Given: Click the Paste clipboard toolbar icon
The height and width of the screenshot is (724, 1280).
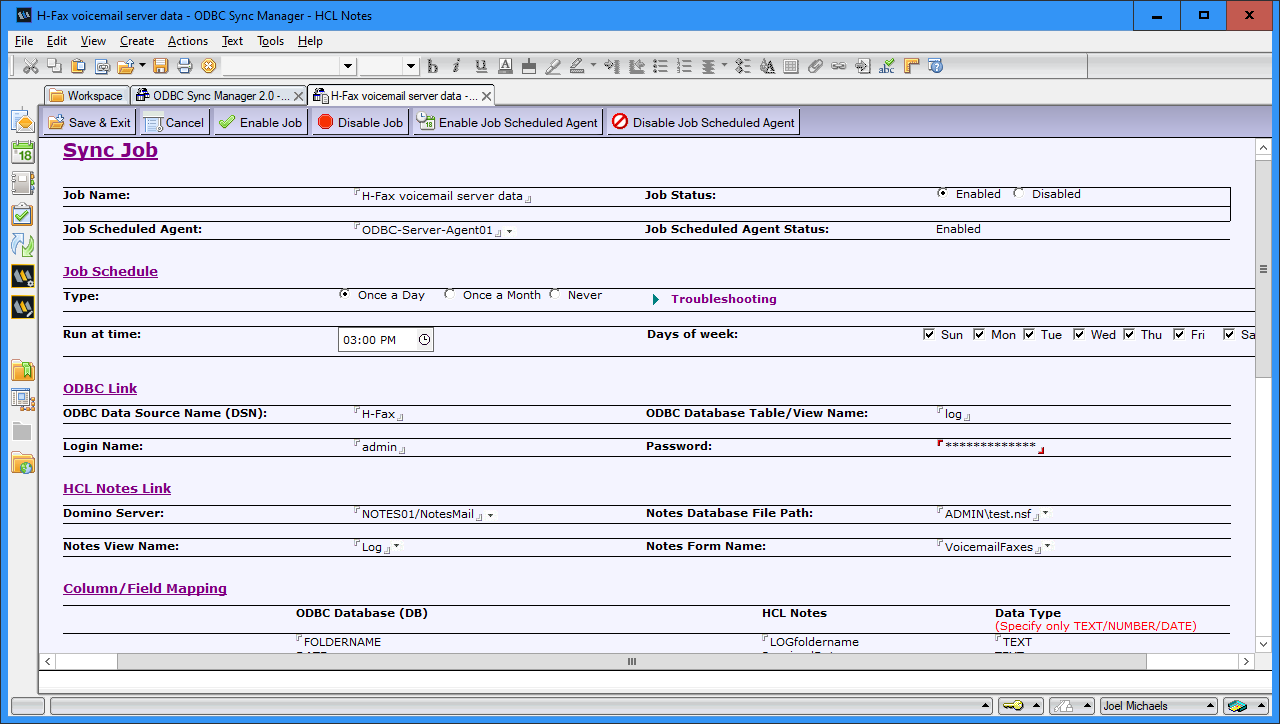Looking at the screenshot, I should click(78, 66).
